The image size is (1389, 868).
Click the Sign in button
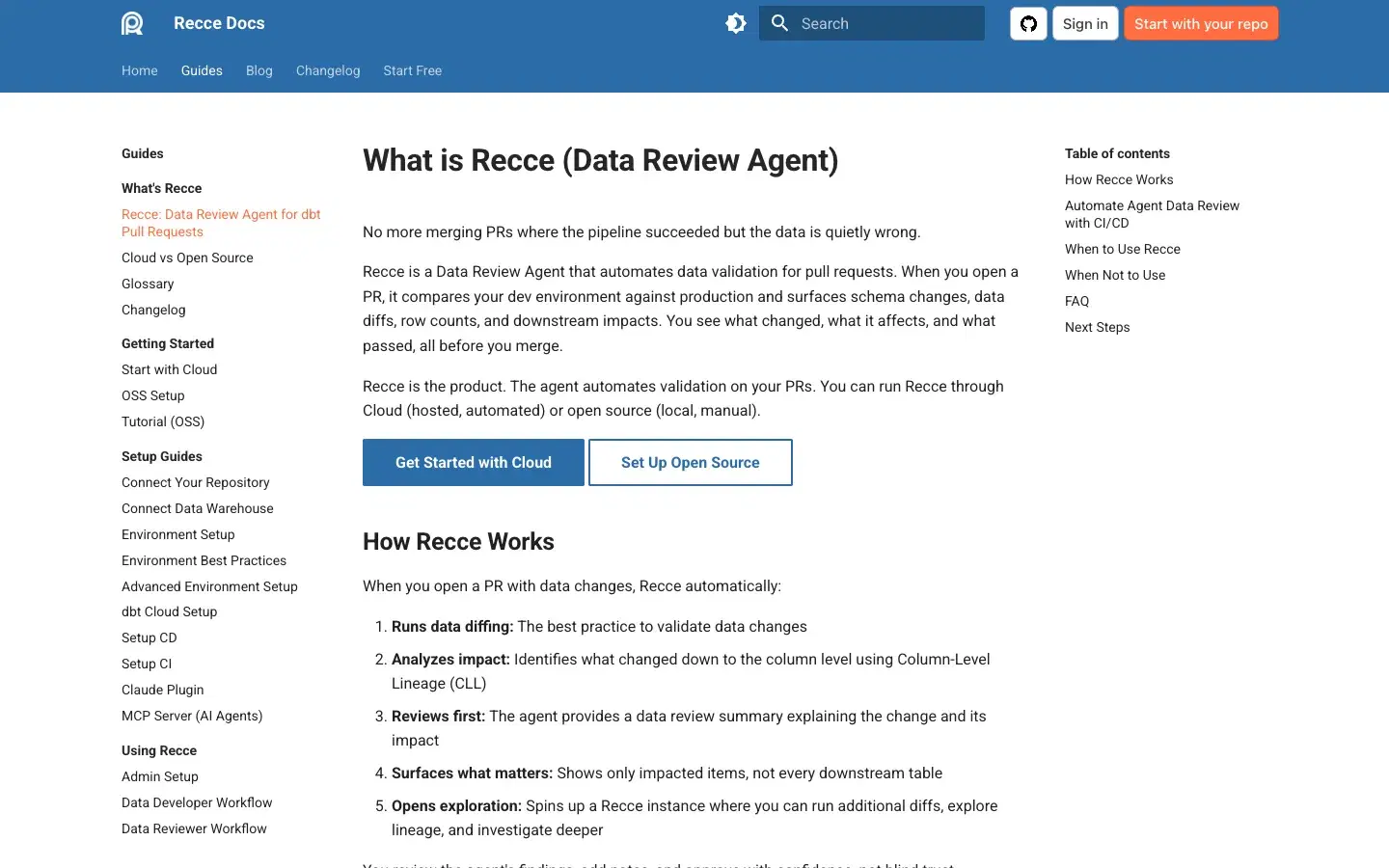pyautogui.click(x=1085, y=24)
